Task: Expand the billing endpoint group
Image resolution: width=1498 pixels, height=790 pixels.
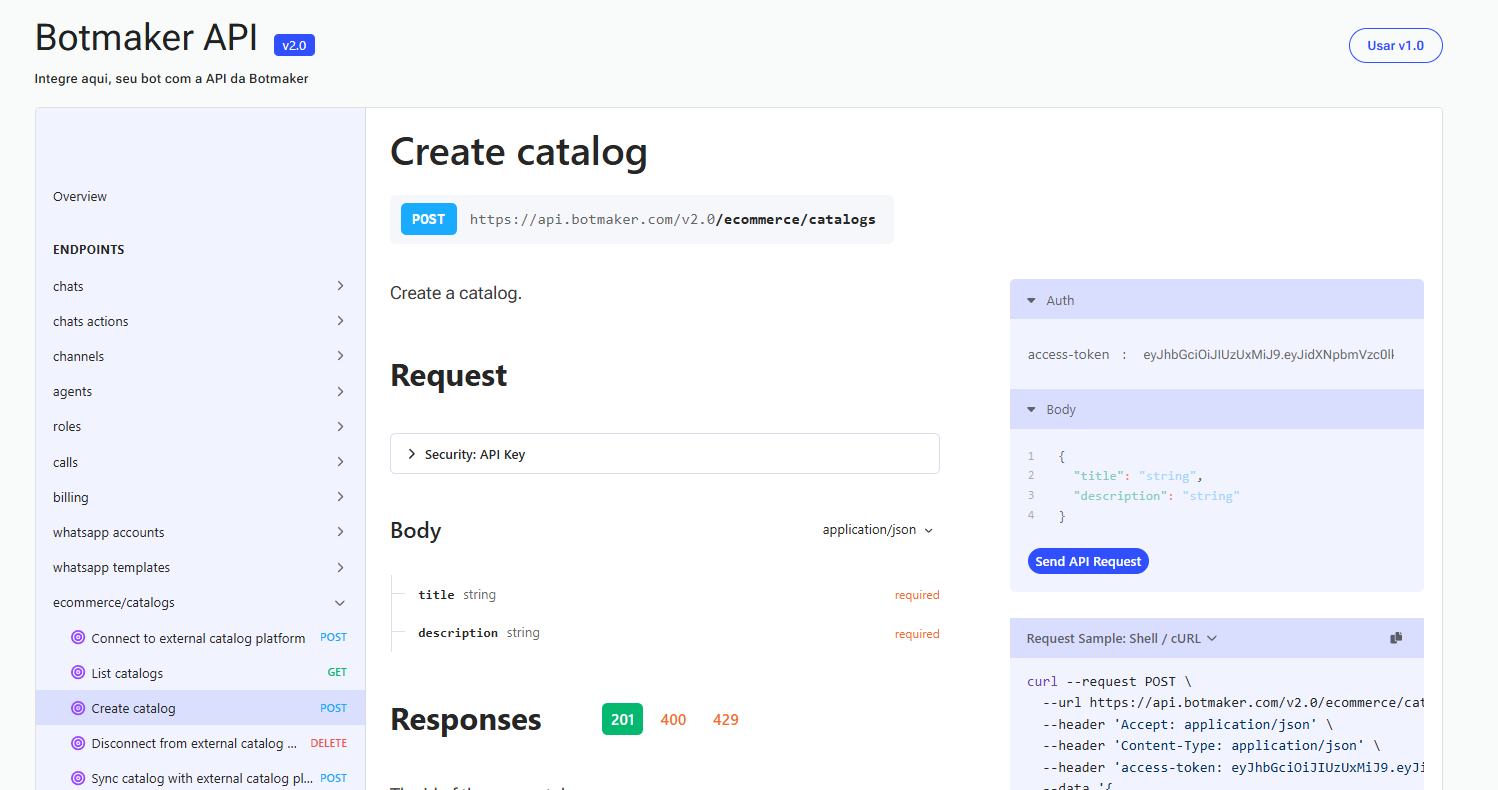Action: click(200, 497)
